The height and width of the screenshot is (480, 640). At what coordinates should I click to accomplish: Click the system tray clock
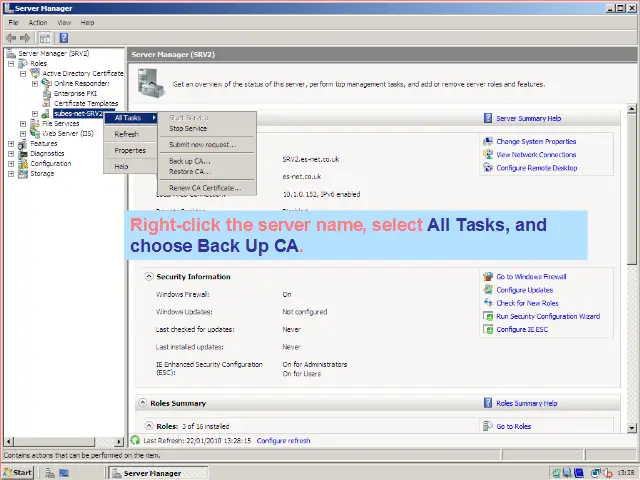[625, 473]
